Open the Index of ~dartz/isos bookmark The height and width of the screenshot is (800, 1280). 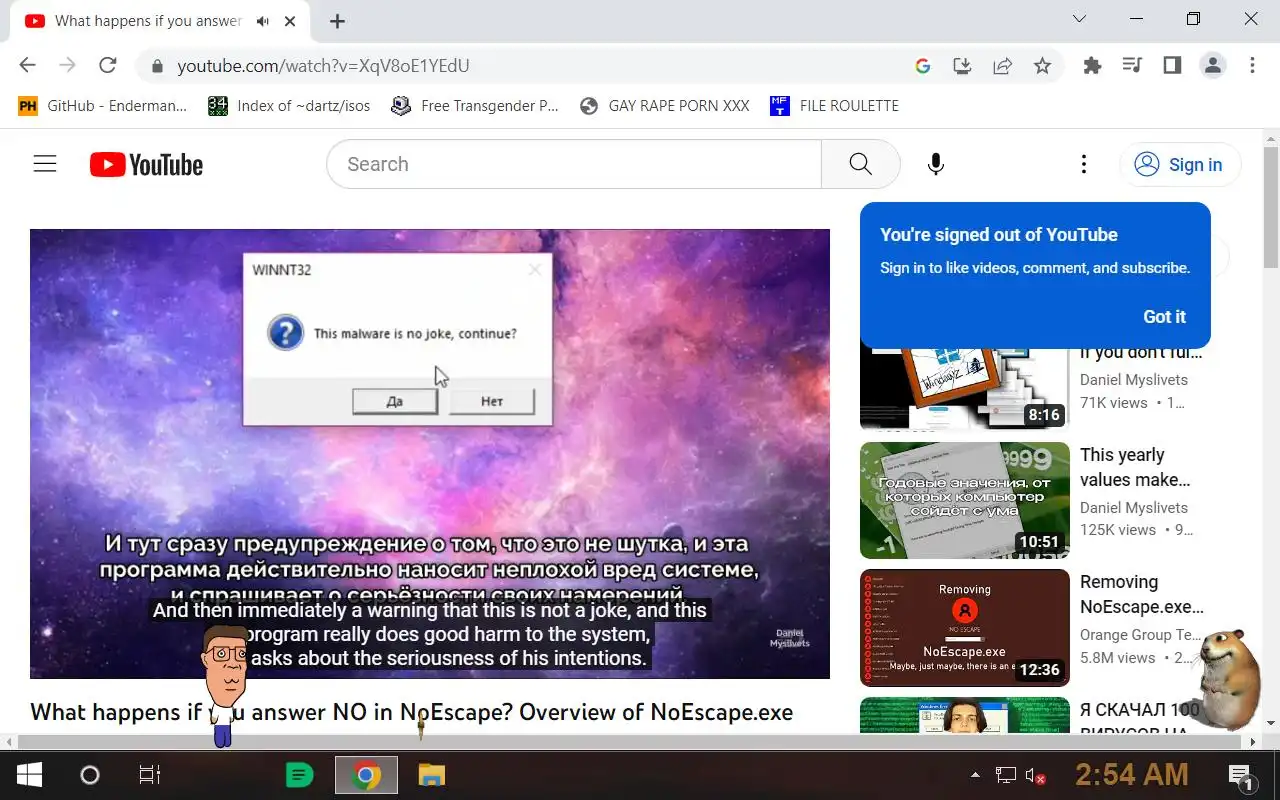pos(289,106)
